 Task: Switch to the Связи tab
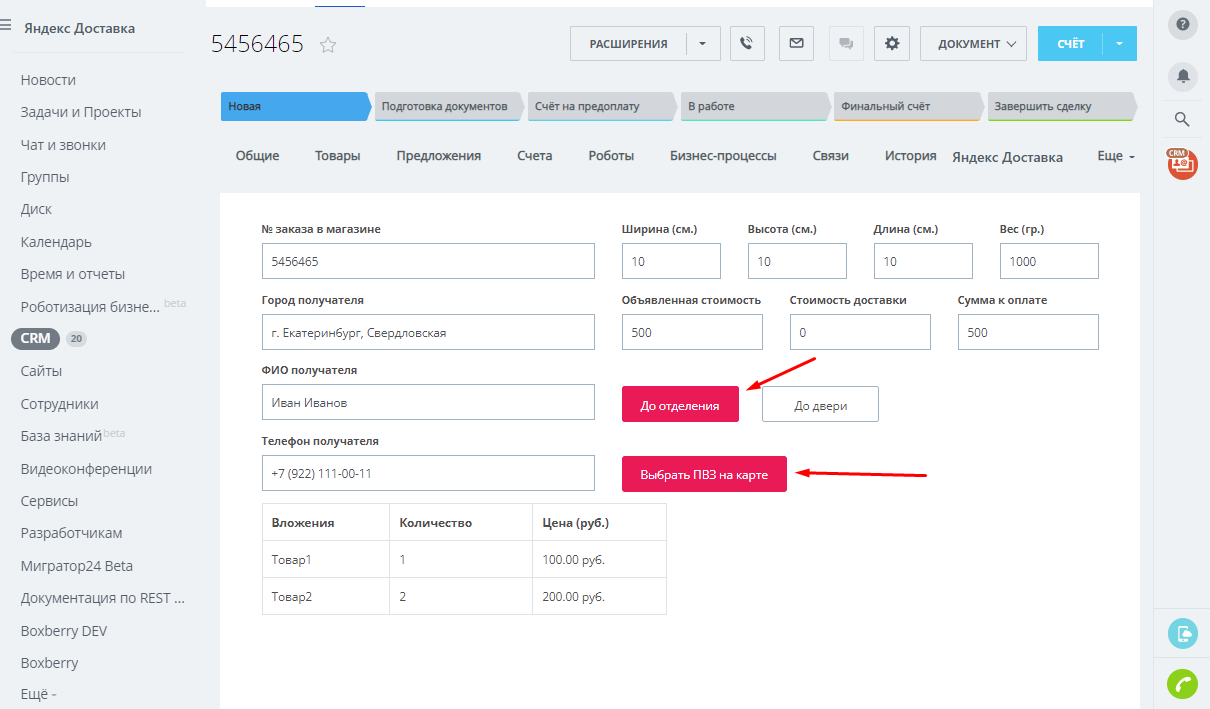(x=830, y=156)
